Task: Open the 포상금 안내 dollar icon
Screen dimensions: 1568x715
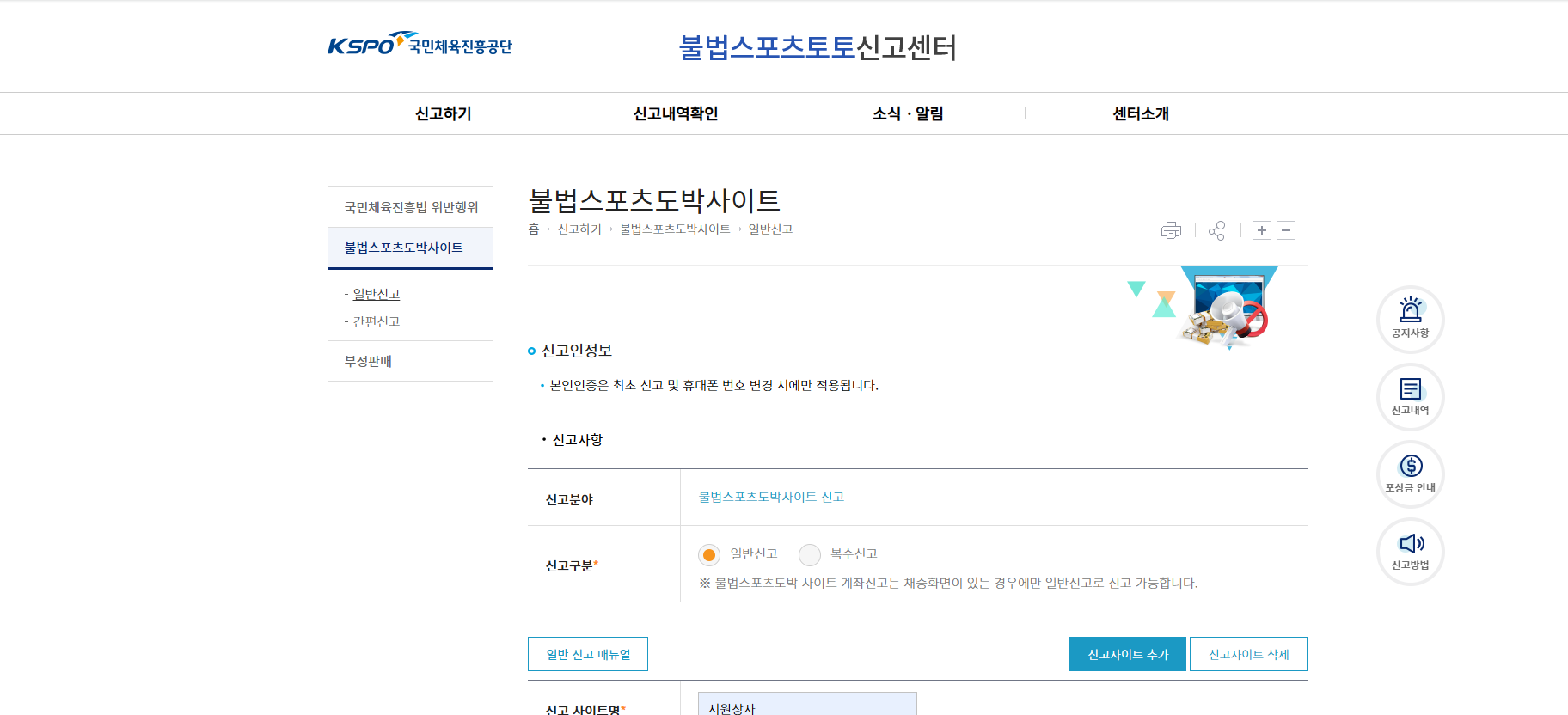Action: click(x=1410, y=474)
